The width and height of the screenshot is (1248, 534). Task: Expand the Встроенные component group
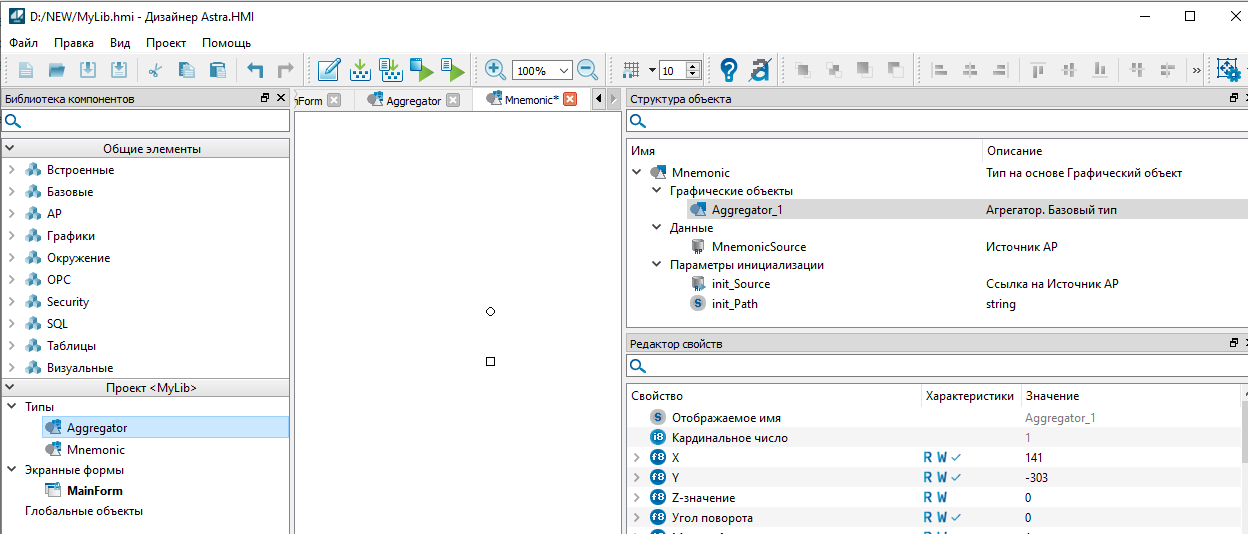click(11, 170)
